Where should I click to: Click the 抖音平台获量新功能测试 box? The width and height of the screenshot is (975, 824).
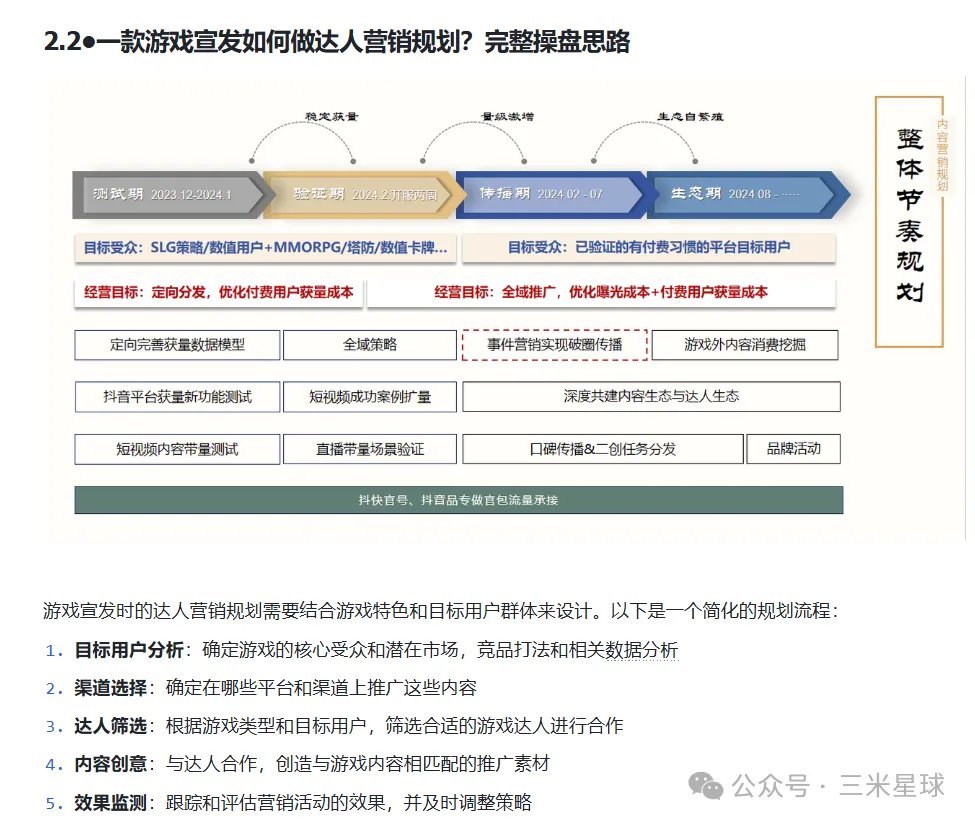pos(177,397)
